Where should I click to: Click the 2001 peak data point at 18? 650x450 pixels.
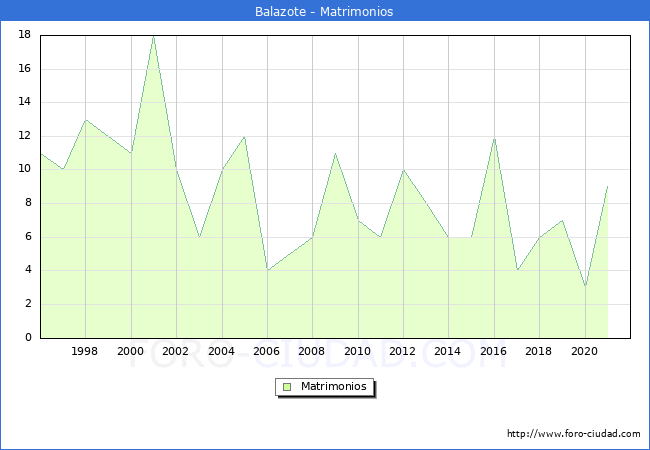(154, 36)
